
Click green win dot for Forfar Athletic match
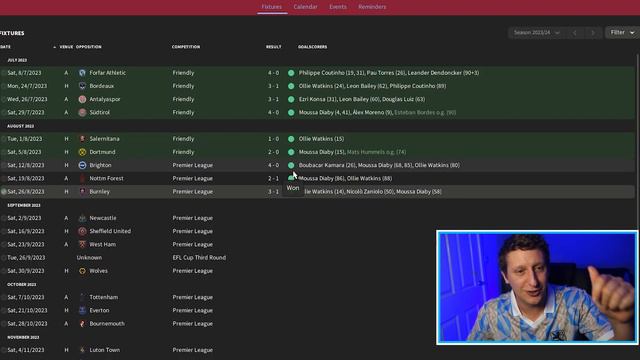tap(291, 73)
